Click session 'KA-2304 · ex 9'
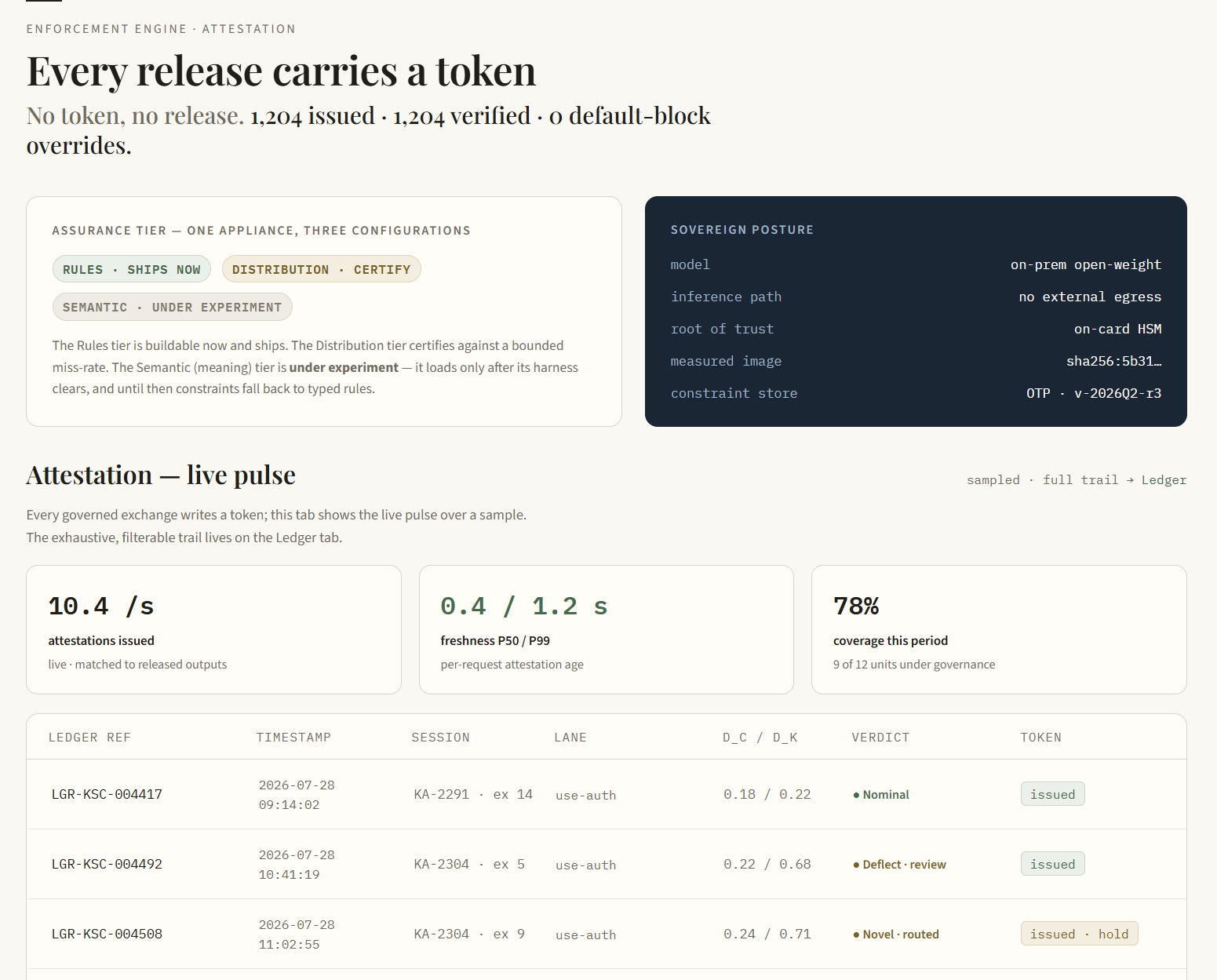1217x980 pixels. (x=469, y=934)
